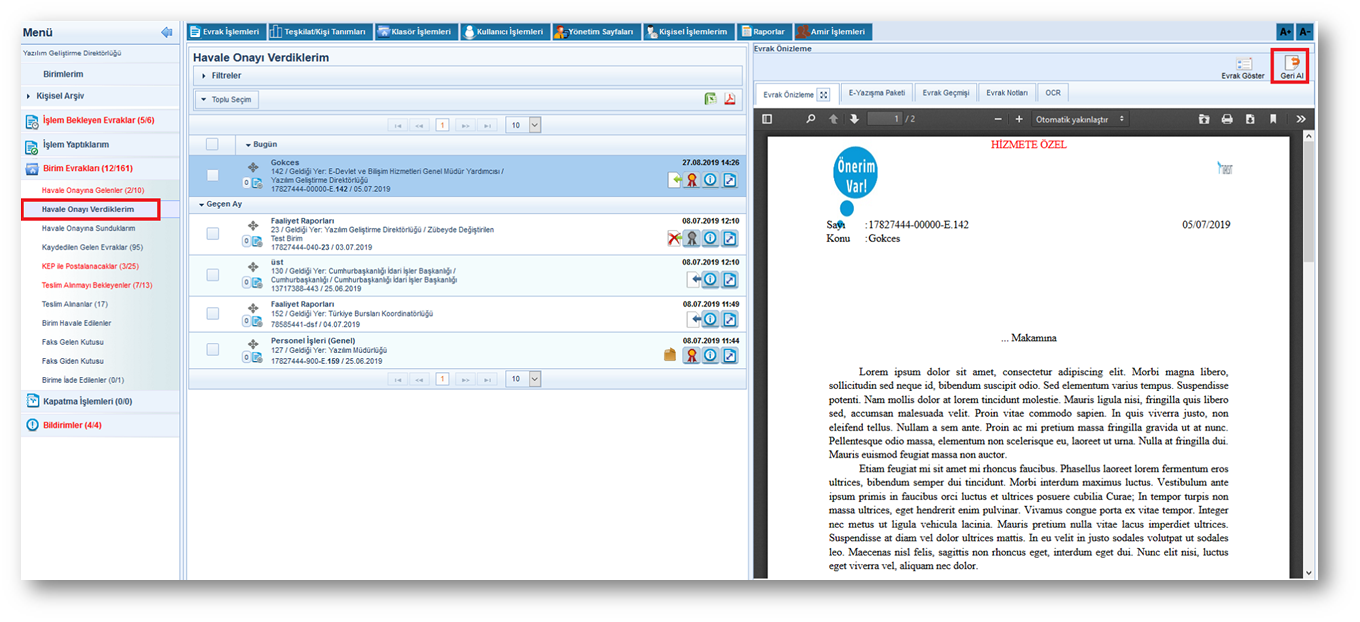Select Kaydedilen Gelen Evraklar (95)
1360x622 pixels.
click(x=92, y=247)
